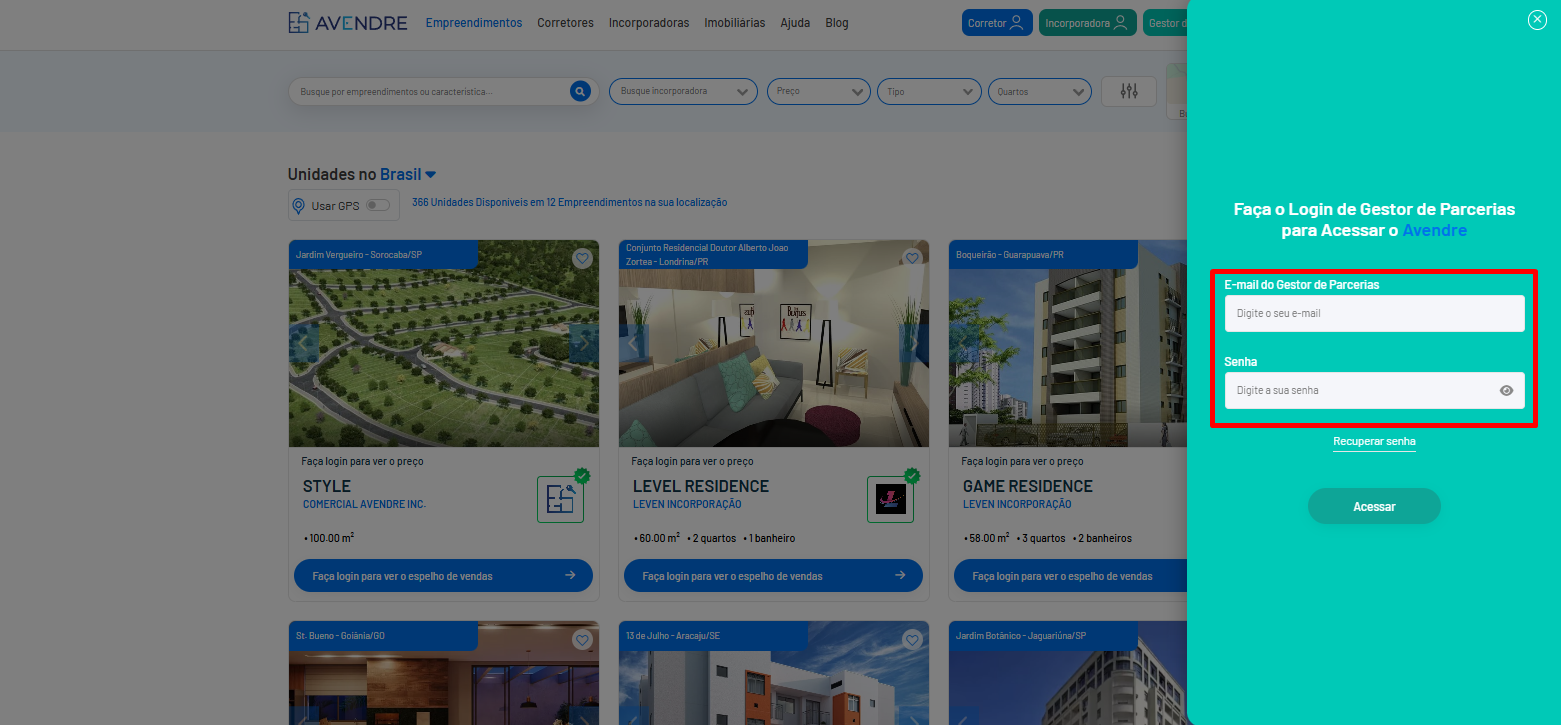Open the Empreendimentos menu item

474,23
